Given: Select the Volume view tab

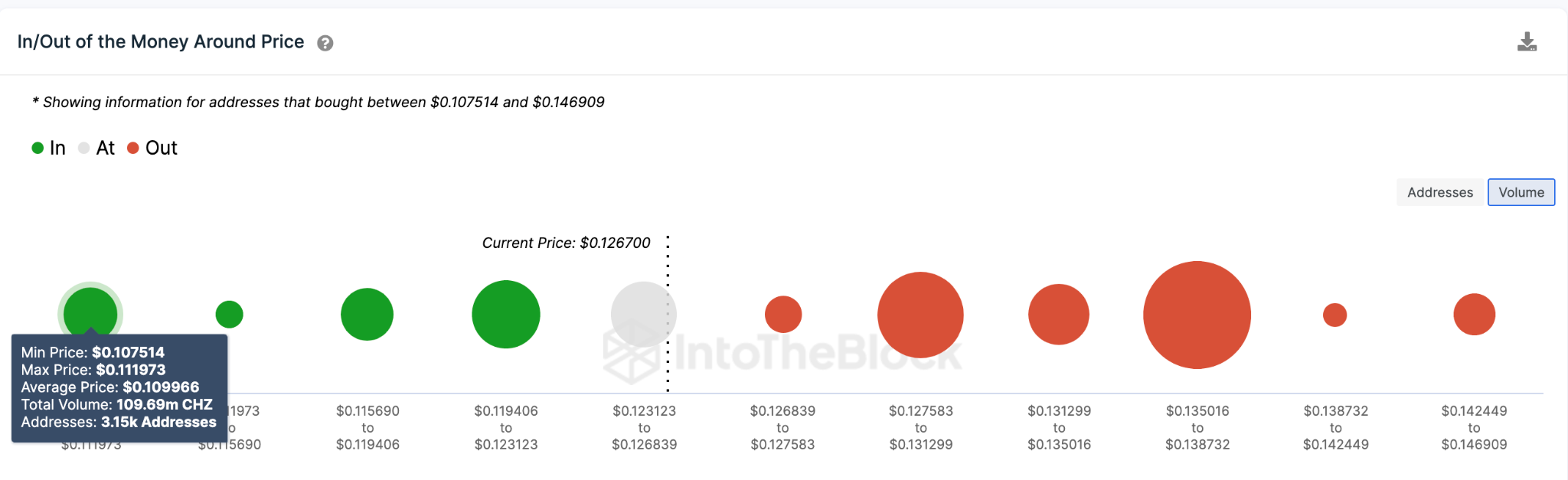Looking at the screenshot, I should coord(1521,192).
